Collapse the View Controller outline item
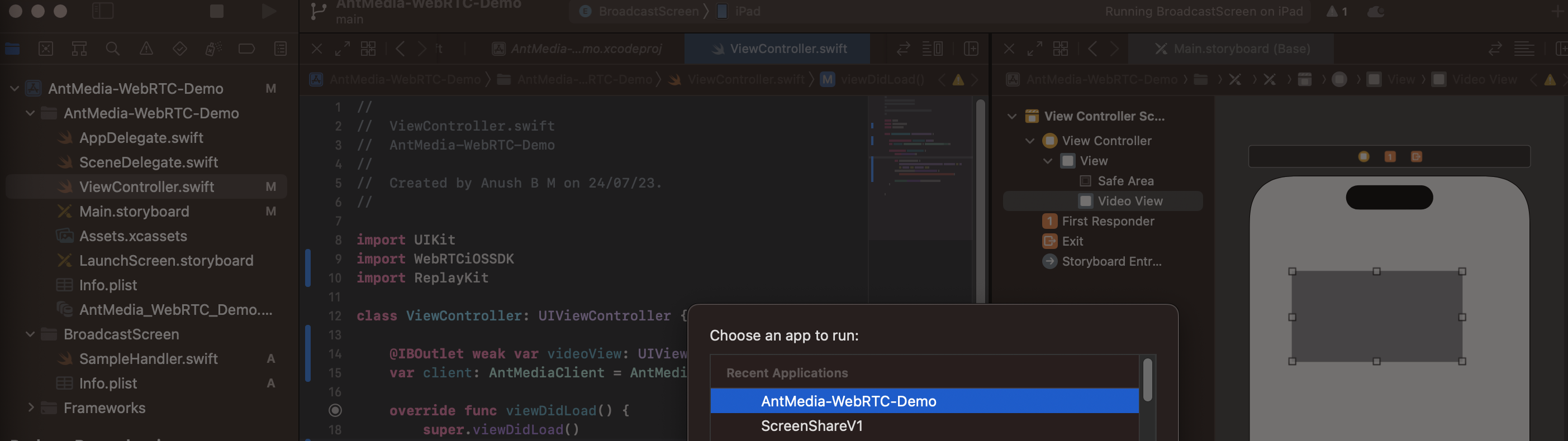This screenshot has height=441, width=1568. (1030, 141)
